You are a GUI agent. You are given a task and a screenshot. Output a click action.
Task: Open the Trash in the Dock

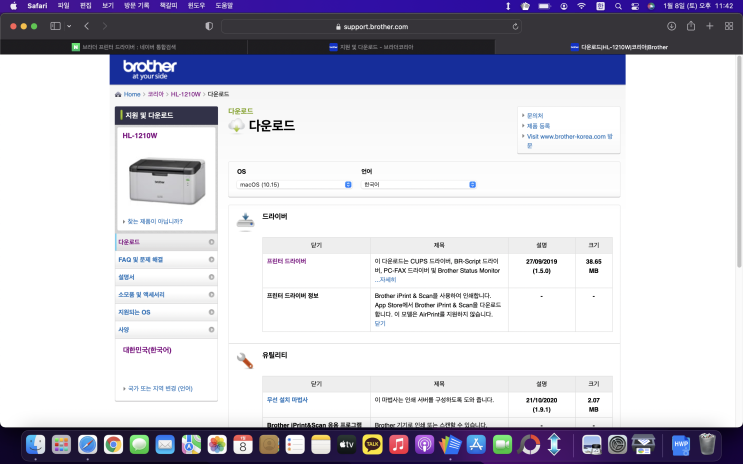tap(707, 445)
